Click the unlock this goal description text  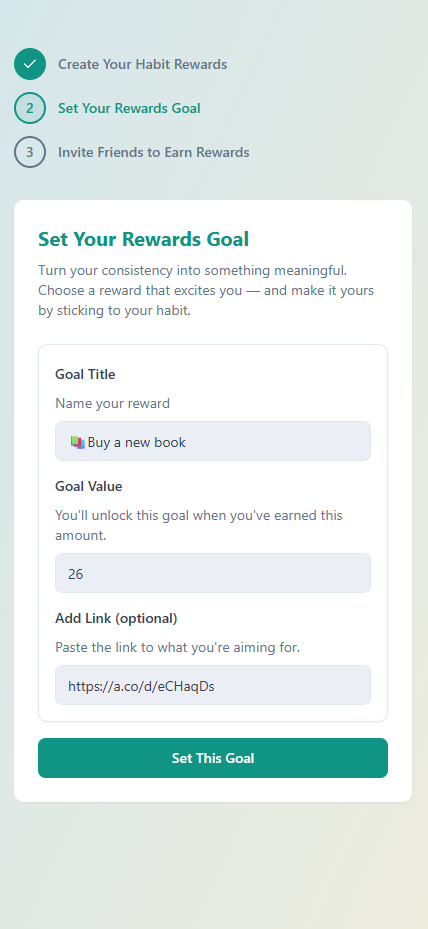coord(199,526)
